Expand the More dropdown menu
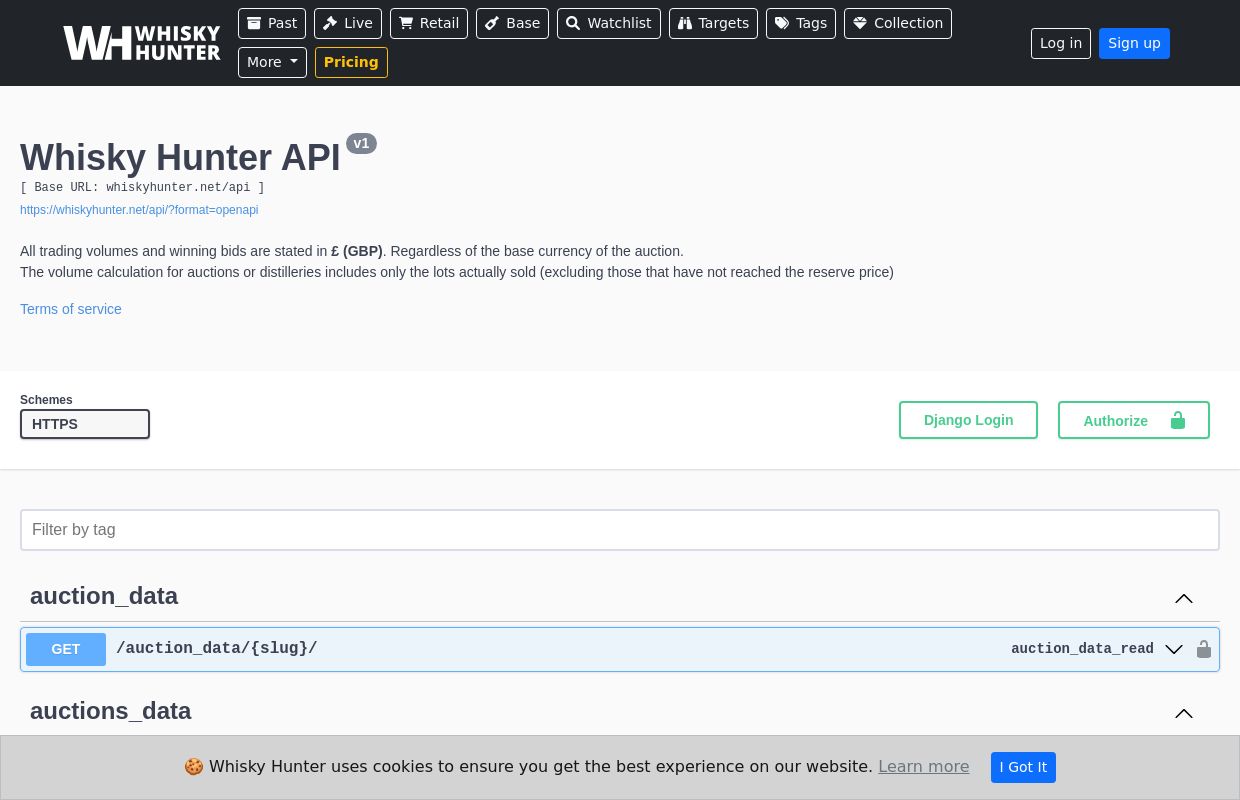1240x800 pixels. [x=272, y=62]
